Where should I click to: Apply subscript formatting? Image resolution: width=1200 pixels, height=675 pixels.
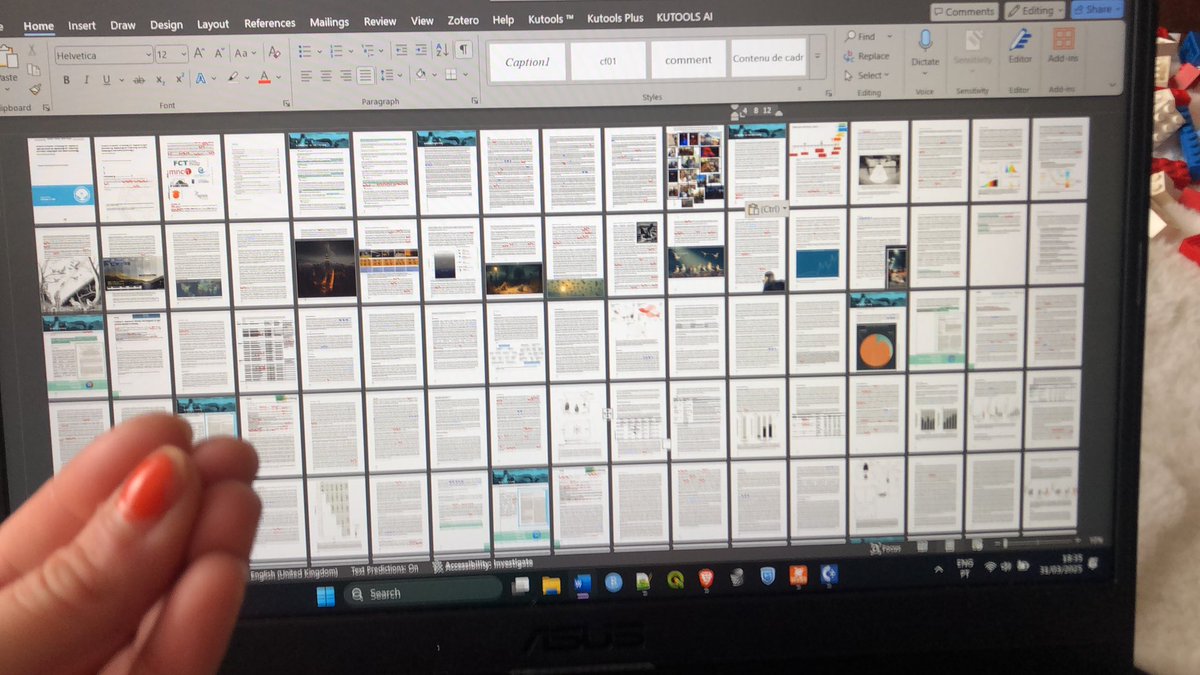[160, 80]
